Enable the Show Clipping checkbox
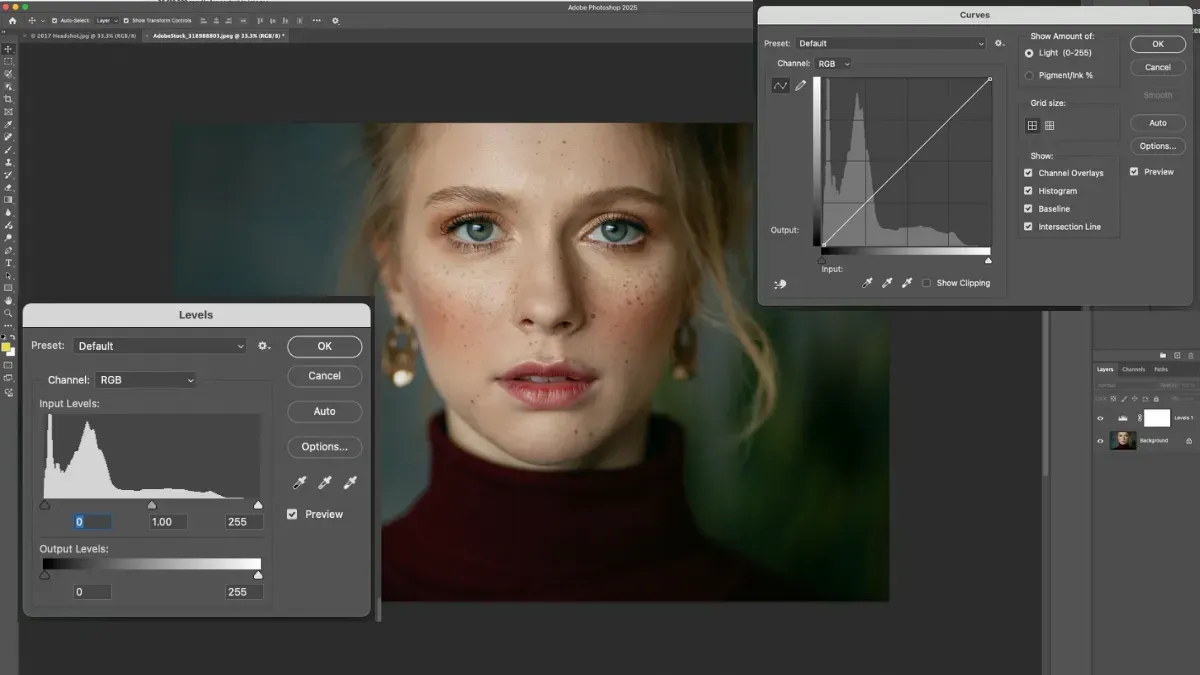 point(926,283)
